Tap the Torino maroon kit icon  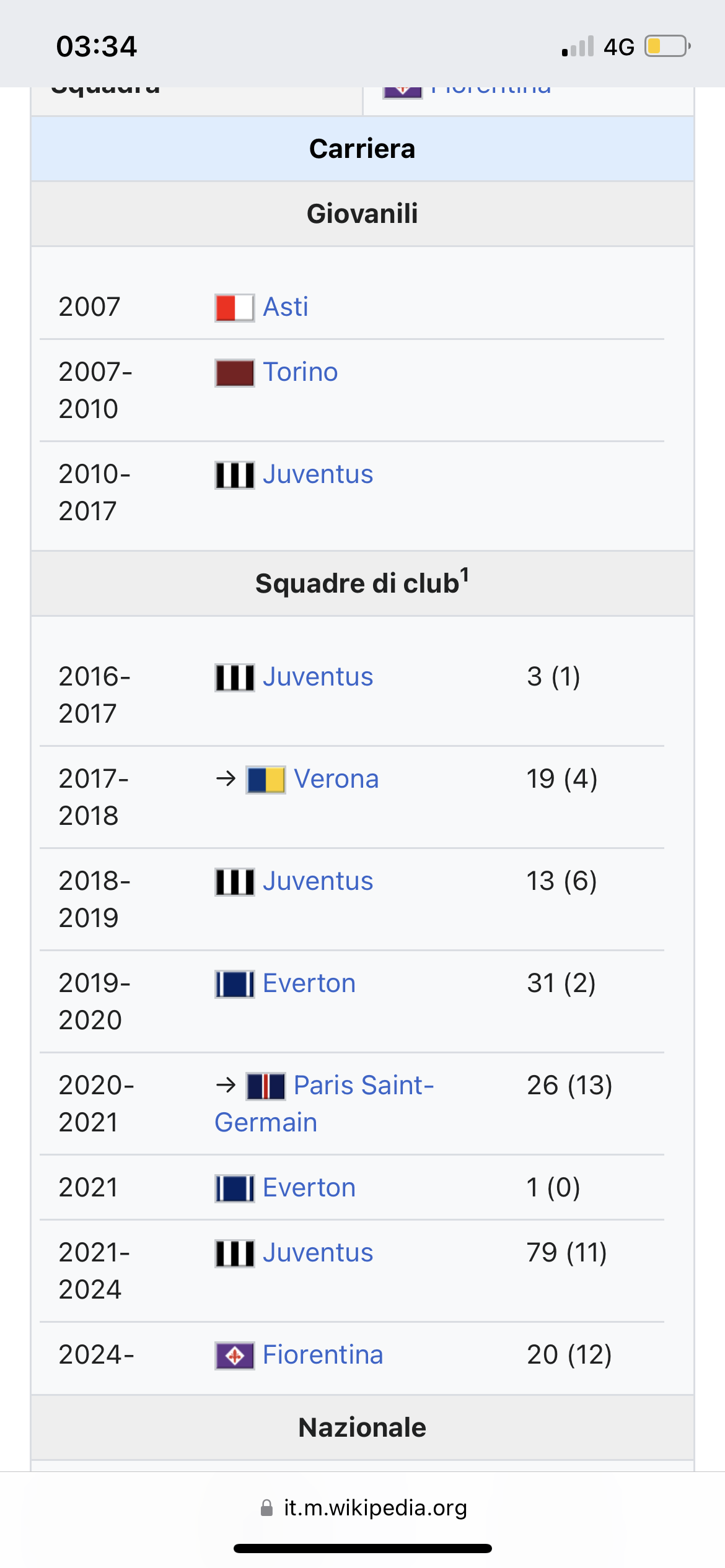point(234,373)
